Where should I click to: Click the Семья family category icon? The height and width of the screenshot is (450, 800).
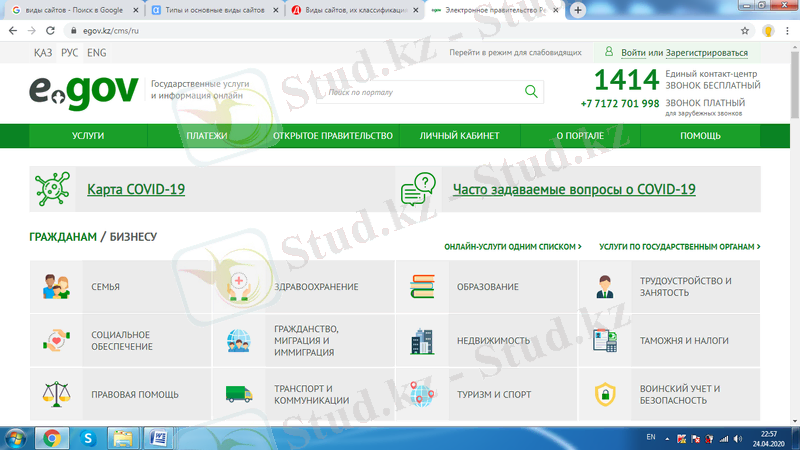click(x=56, y=286)
